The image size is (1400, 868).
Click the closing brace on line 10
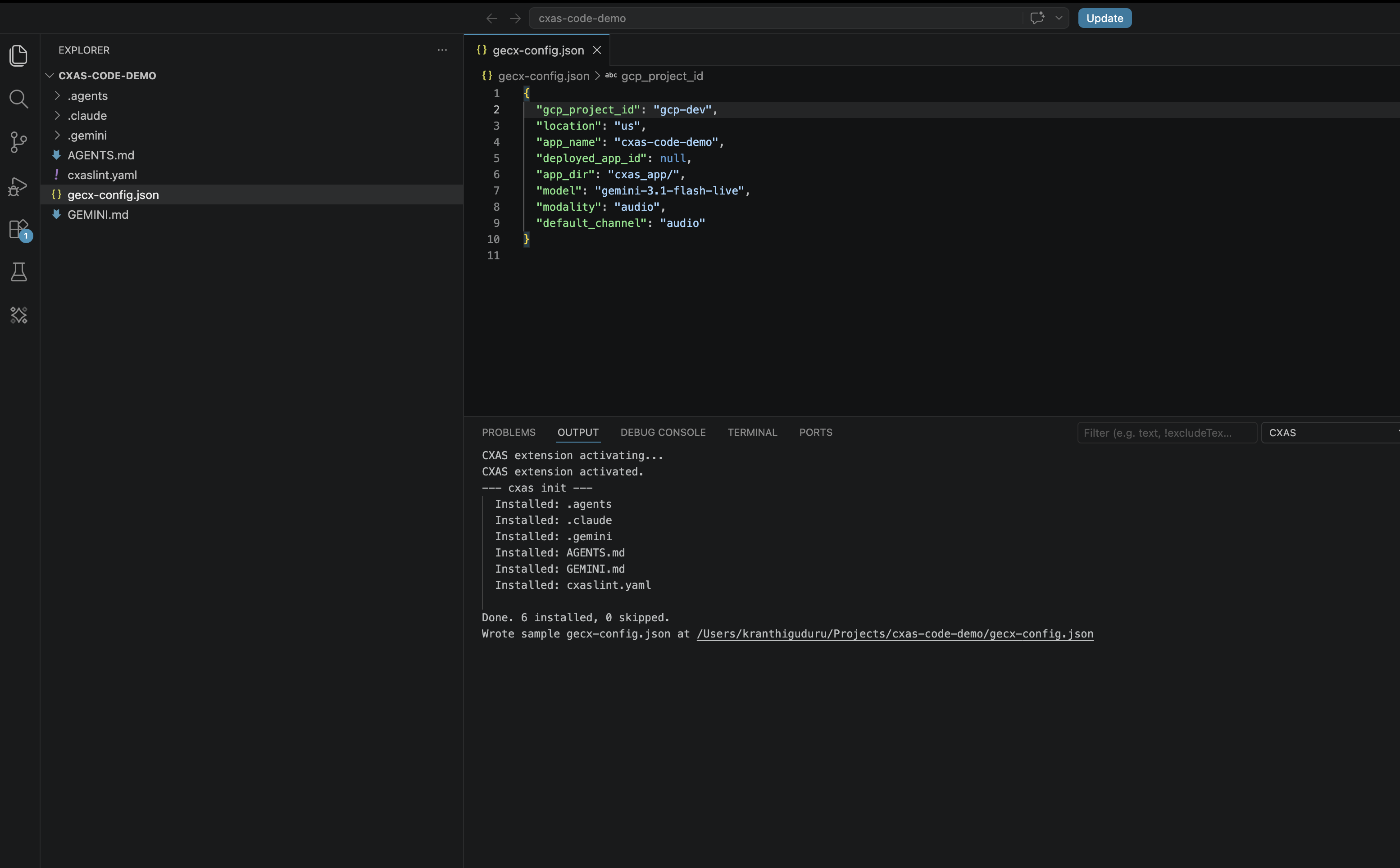[x=527, y=240]
